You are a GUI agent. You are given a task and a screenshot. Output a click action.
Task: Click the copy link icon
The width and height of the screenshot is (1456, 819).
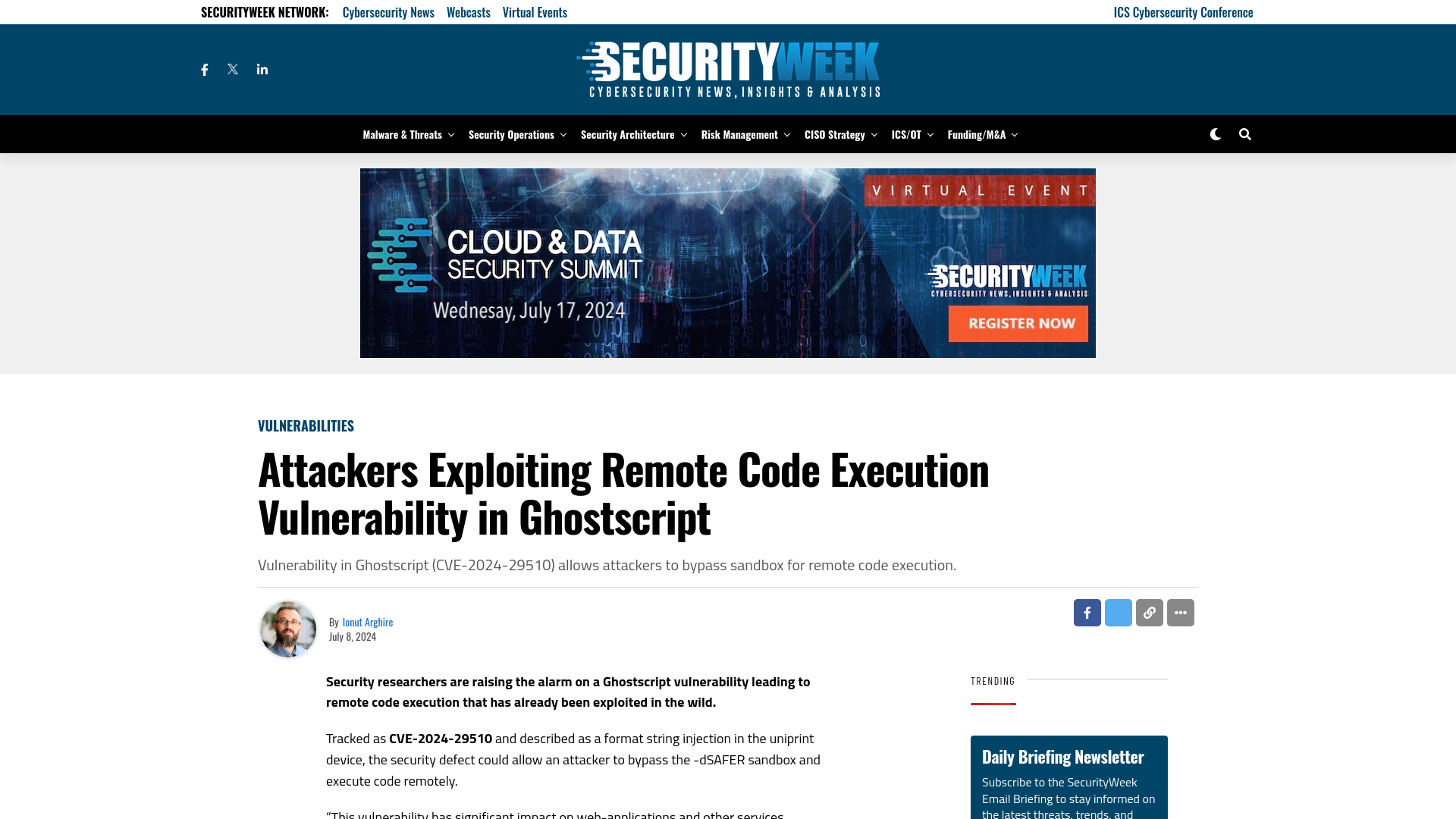(1149, 612)
